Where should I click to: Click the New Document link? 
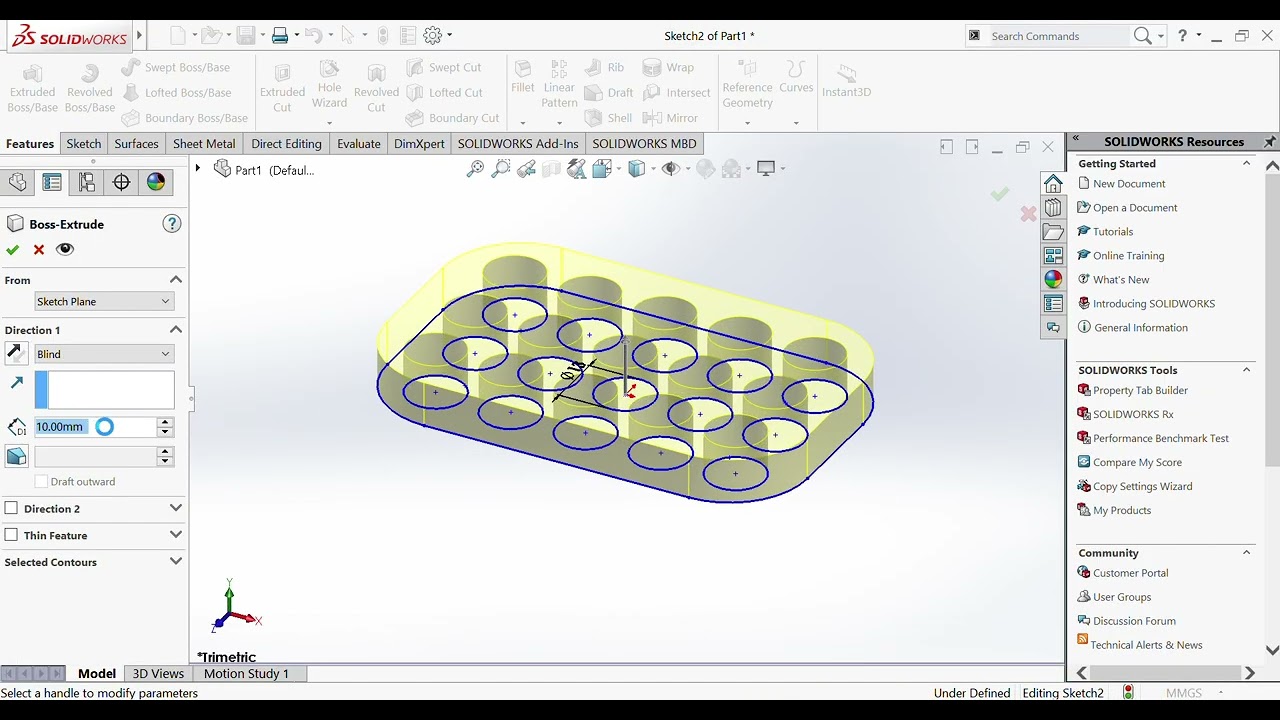(x=1129, y=184)
